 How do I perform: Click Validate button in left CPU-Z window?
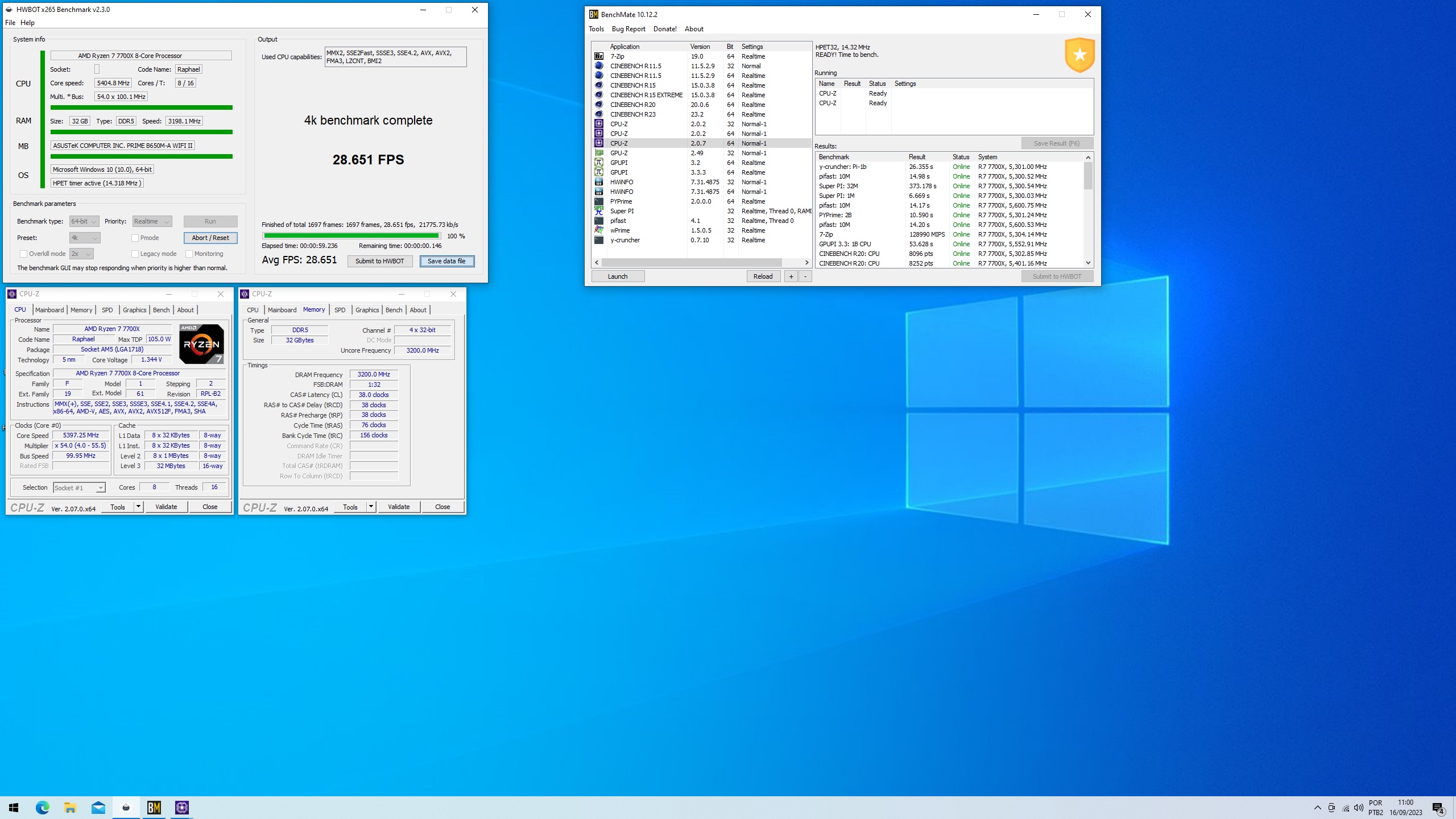(166, 506)
